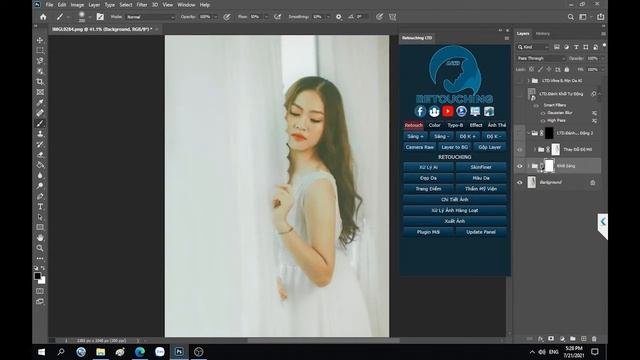This screenshot has height=360, width=640.
Task: Select the Rectangular Marquee tool
Action: pos(40,51)
